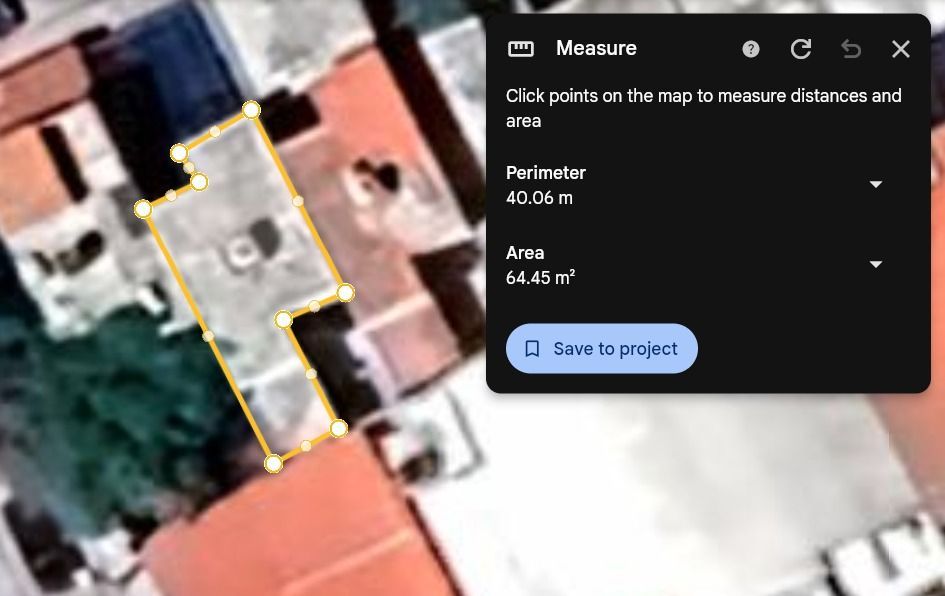
Task: Select the topmost polygon vertex handle
Action: tap(251, 110)
